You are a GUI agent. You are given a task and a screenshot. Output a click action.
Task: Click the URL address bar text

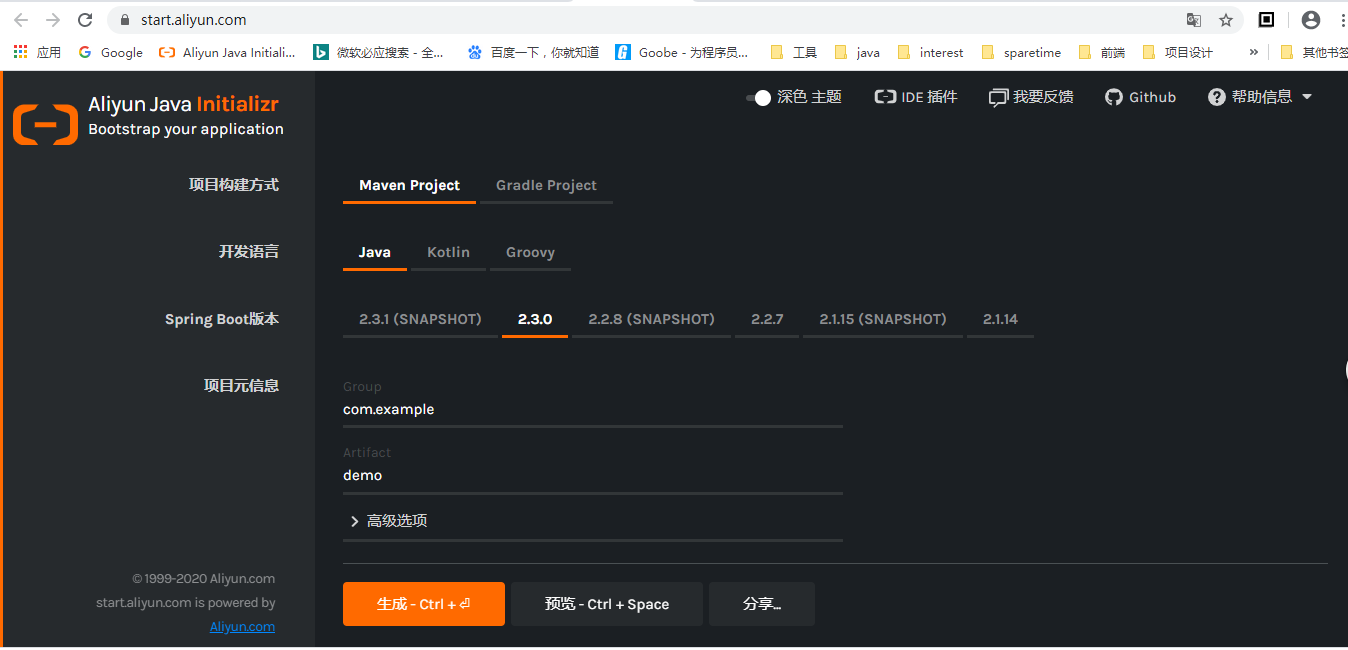pyautogui.click(x=194, y=20)
